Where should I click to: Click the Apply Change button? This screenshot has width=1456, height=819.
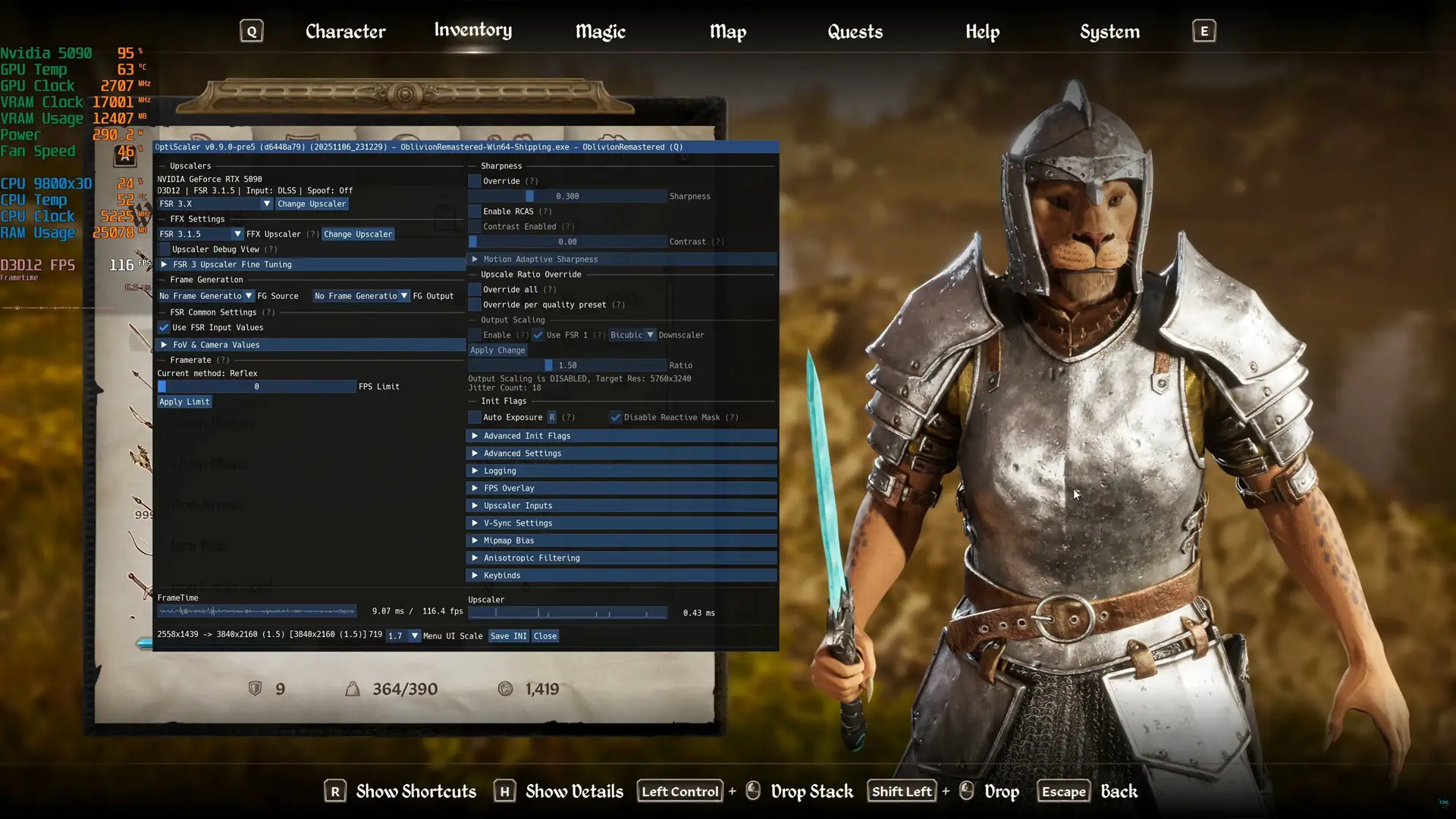(x=497, y=350)
